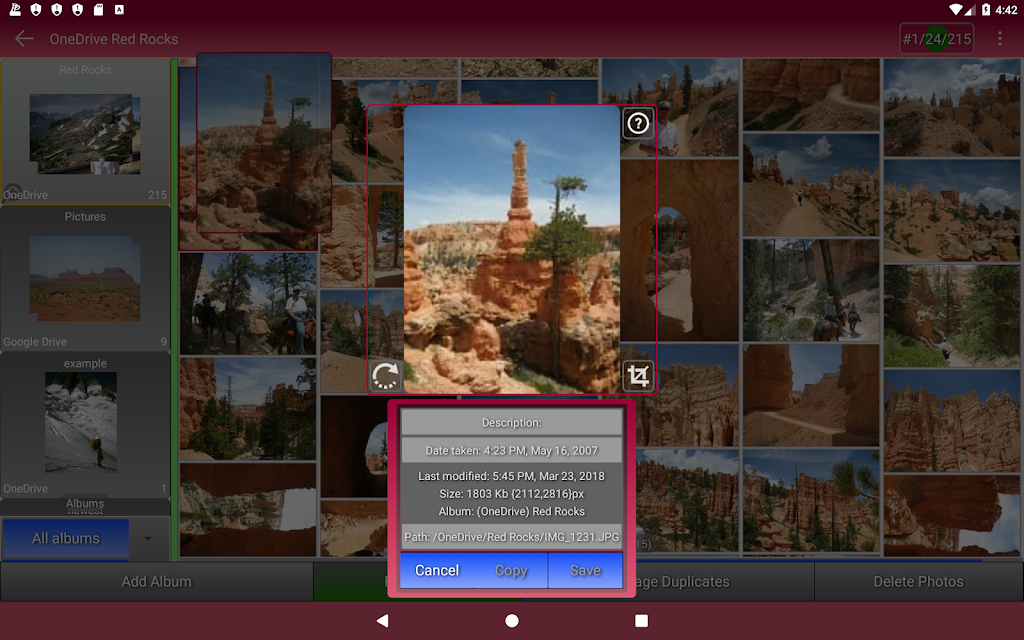
Task: Open the Pictures Google Drive album
Action: coord(85,279)
